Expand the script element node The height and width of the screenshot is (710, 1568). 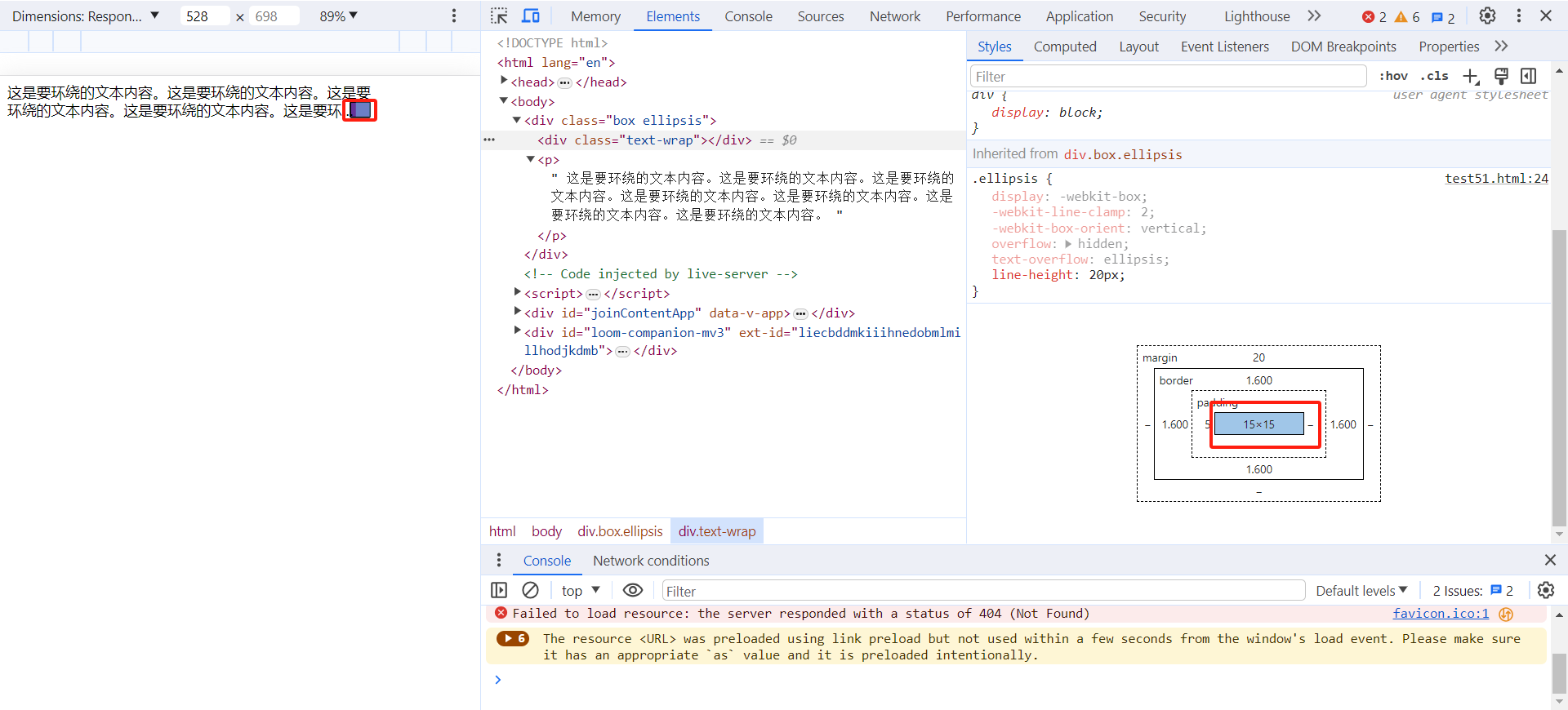coord(517,292)
